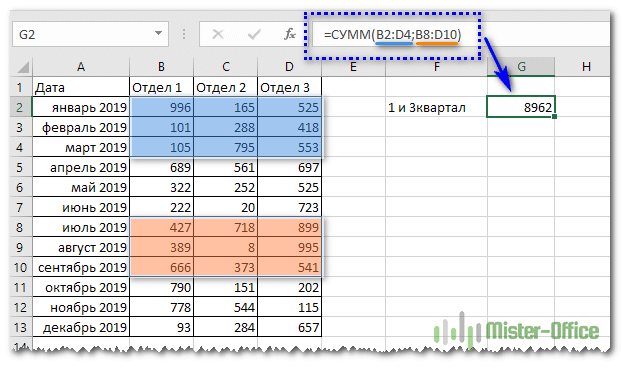Expand the Name Box dropdown arrow
The image size is (621, 369).
(158, 34)
